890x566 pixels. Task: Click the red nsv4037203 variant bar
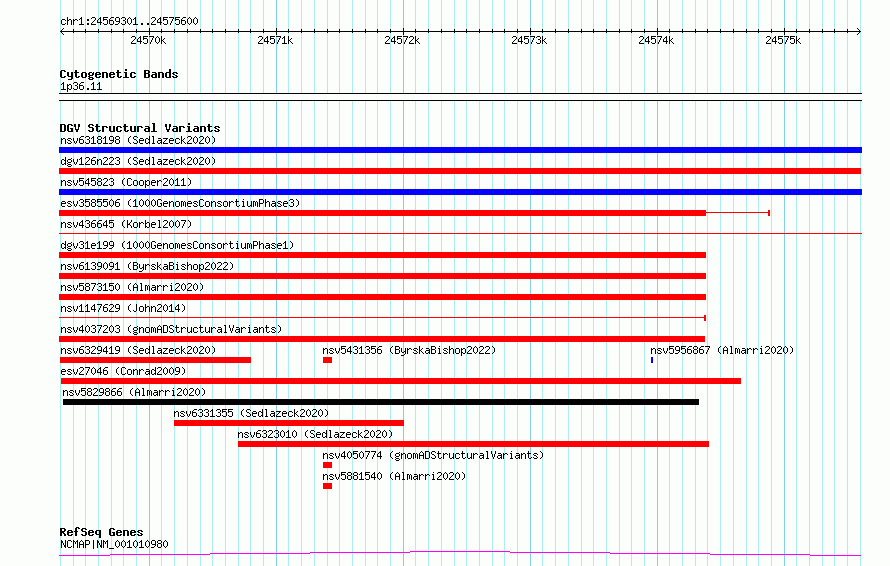point(382,339)
